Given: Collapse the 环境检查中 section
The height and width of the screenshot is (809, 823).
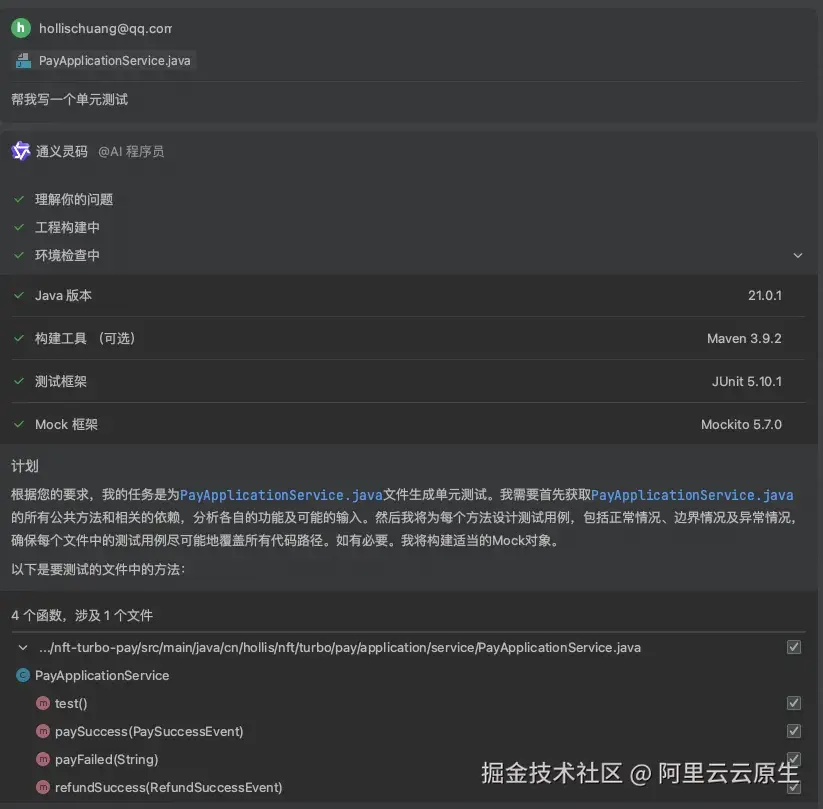Looking at the screenshot, I should [798, 255].
